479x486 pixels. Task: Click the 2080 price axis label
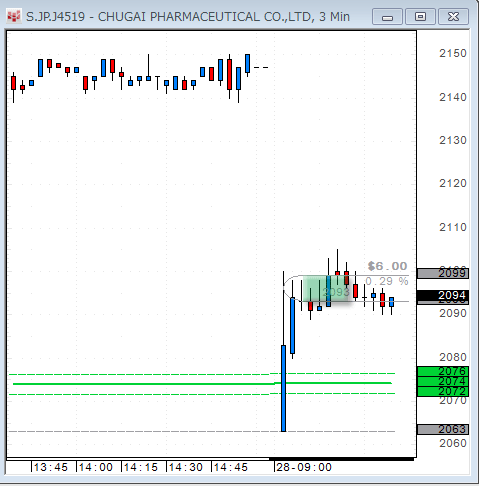coord(453,357)
